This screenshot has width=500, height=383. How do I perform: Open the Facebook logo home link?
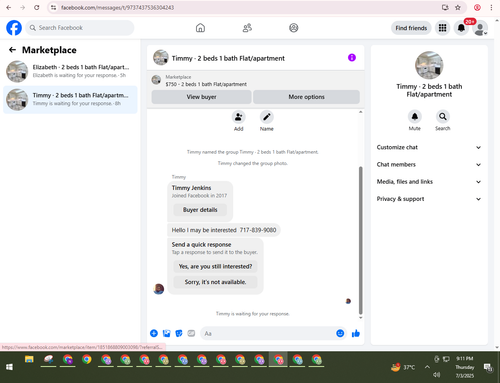pos(14,28)
